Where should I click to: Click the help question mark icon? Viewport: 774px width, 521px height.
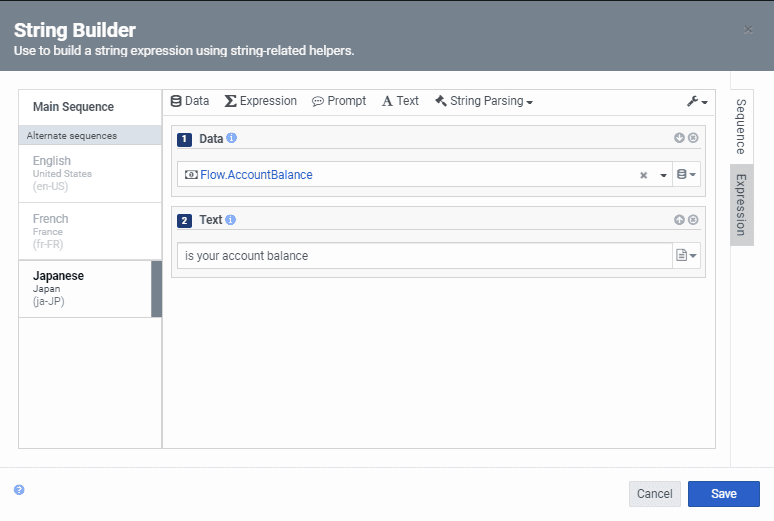[19, 490]
